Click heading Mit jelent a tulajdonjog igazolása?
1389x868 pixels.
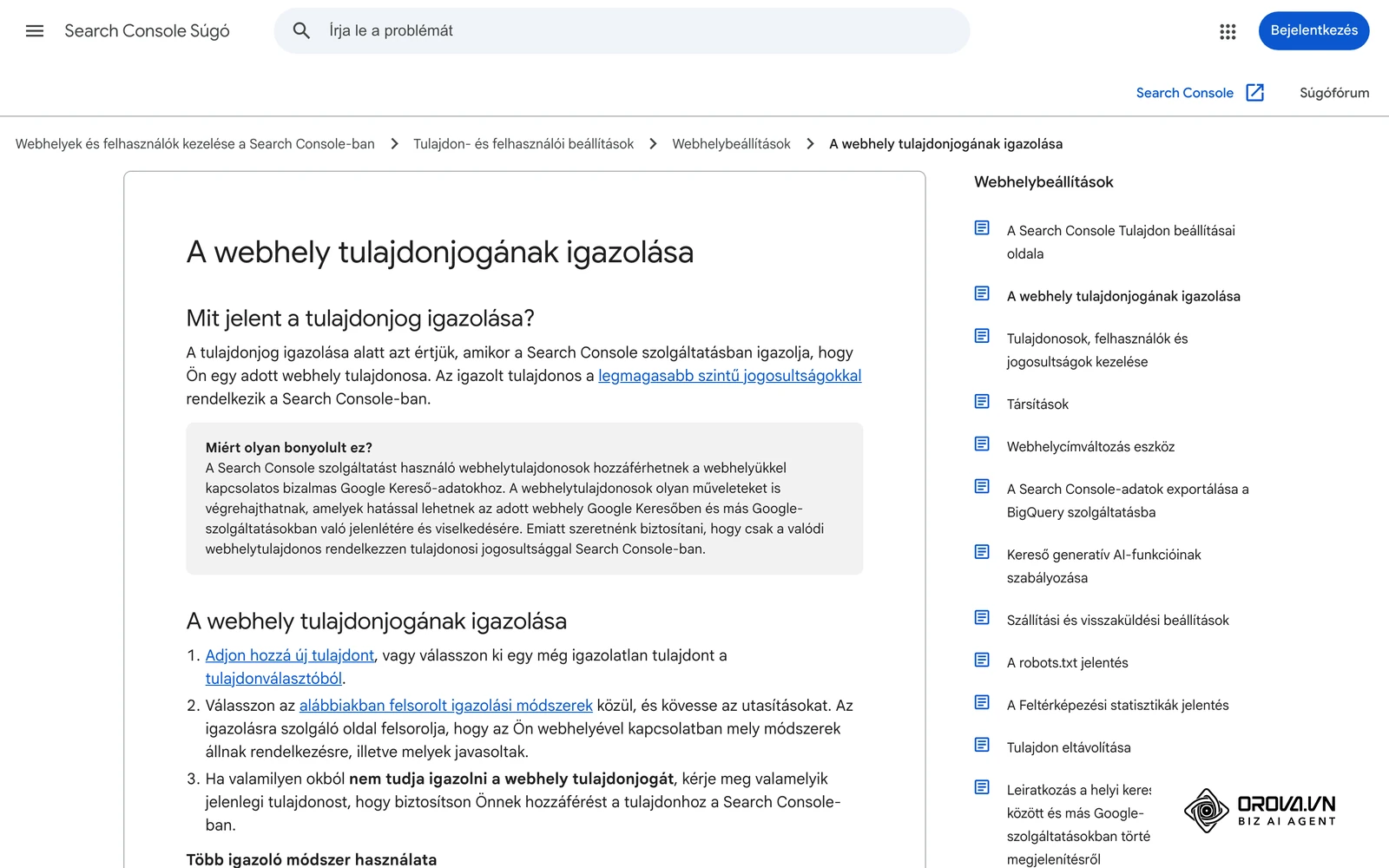[x=360, y=319]
